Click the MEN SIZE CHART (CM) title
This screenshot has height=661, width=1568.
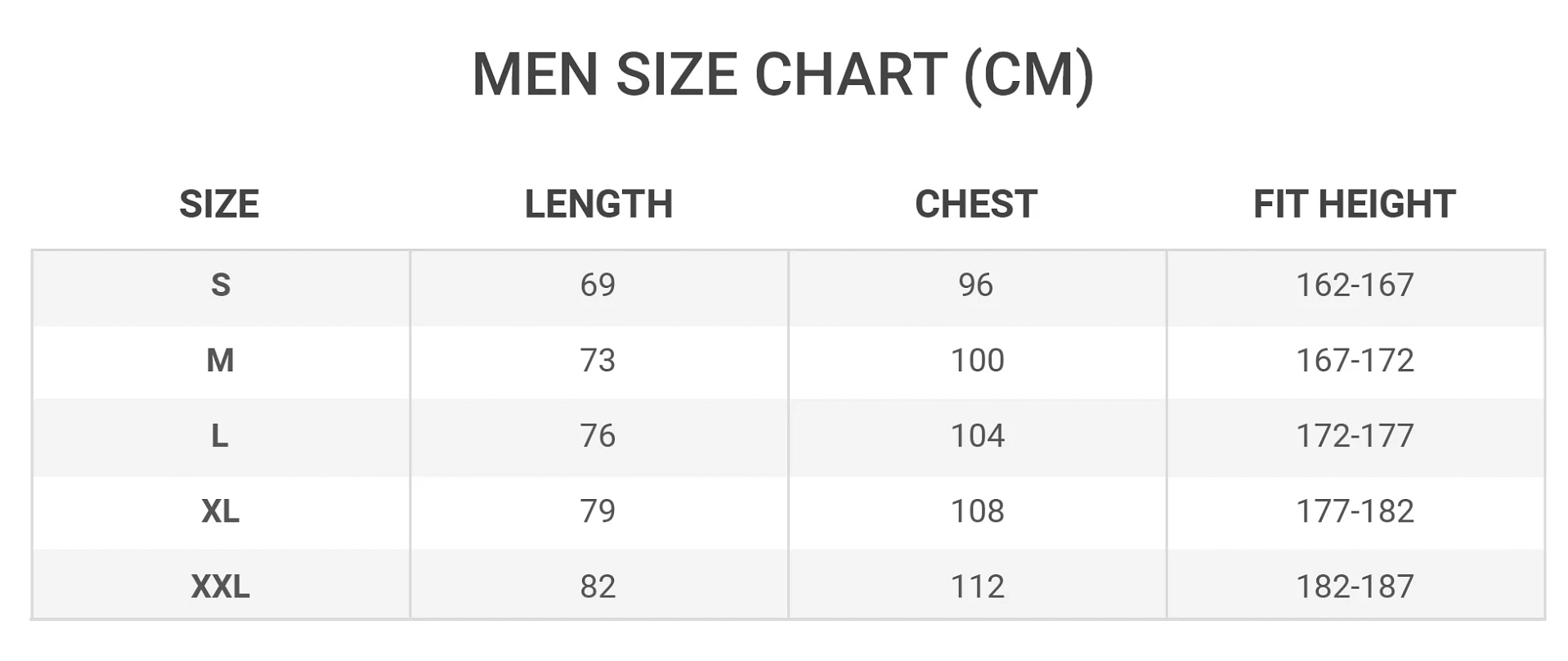click(x=782, y=75)
